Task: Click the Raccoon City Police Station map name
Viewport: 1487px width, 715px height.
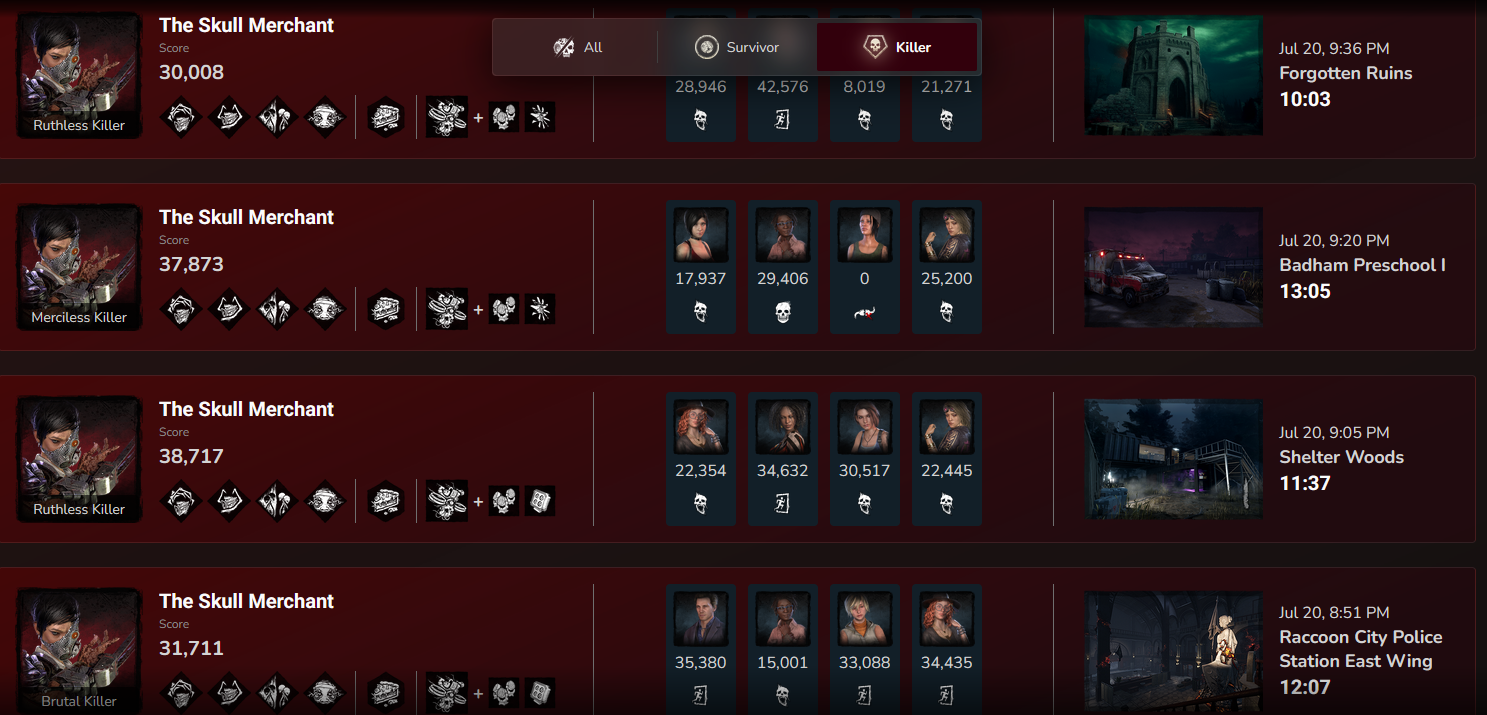Action: [x=1361, y=649]
